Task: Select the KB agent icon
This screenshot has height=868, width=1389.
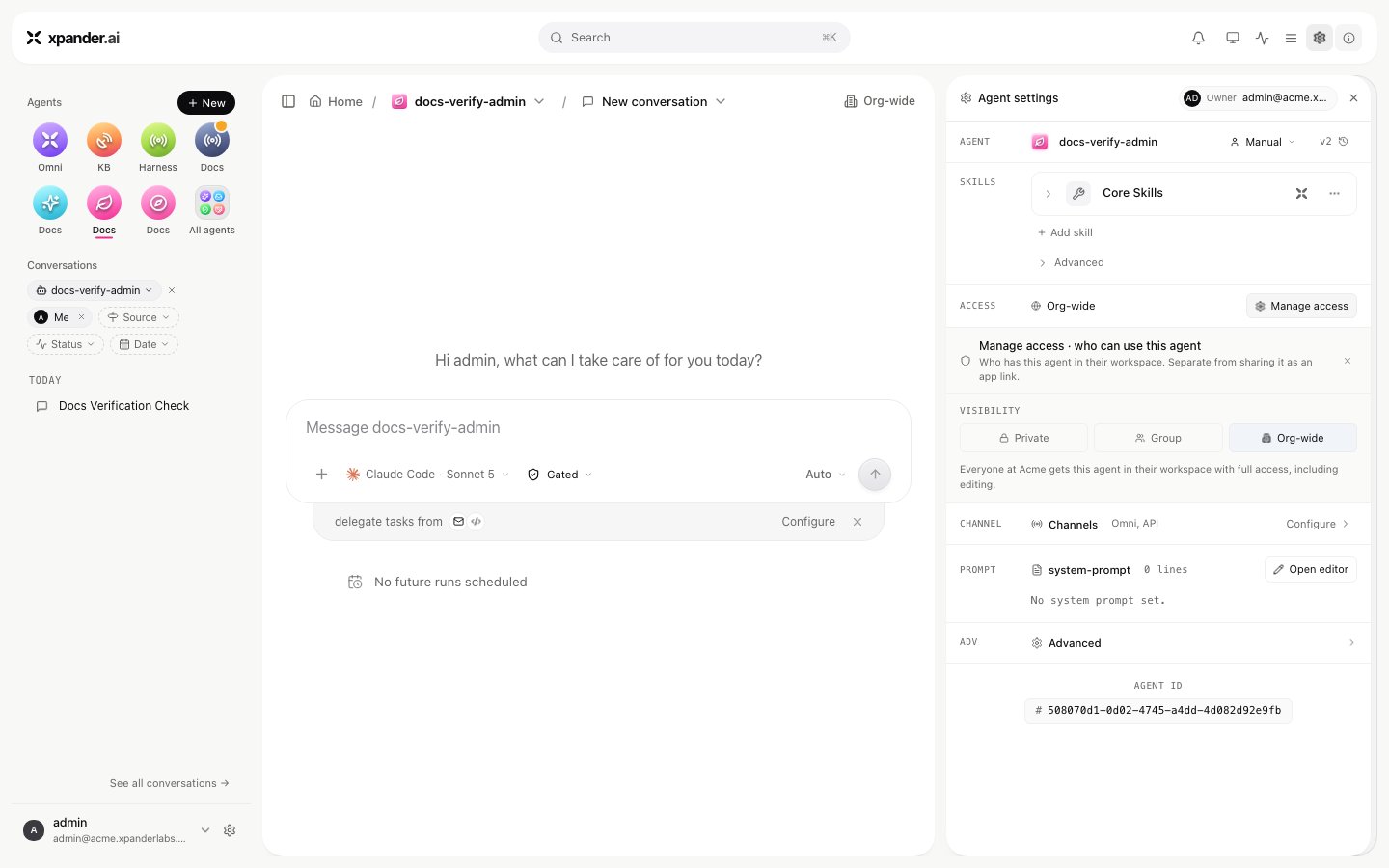Action: [104, 141]
